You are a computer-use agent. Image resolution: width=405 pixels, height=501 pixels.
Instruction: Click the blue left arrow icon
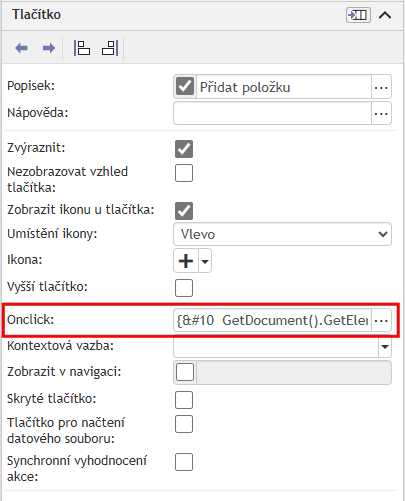21,48
